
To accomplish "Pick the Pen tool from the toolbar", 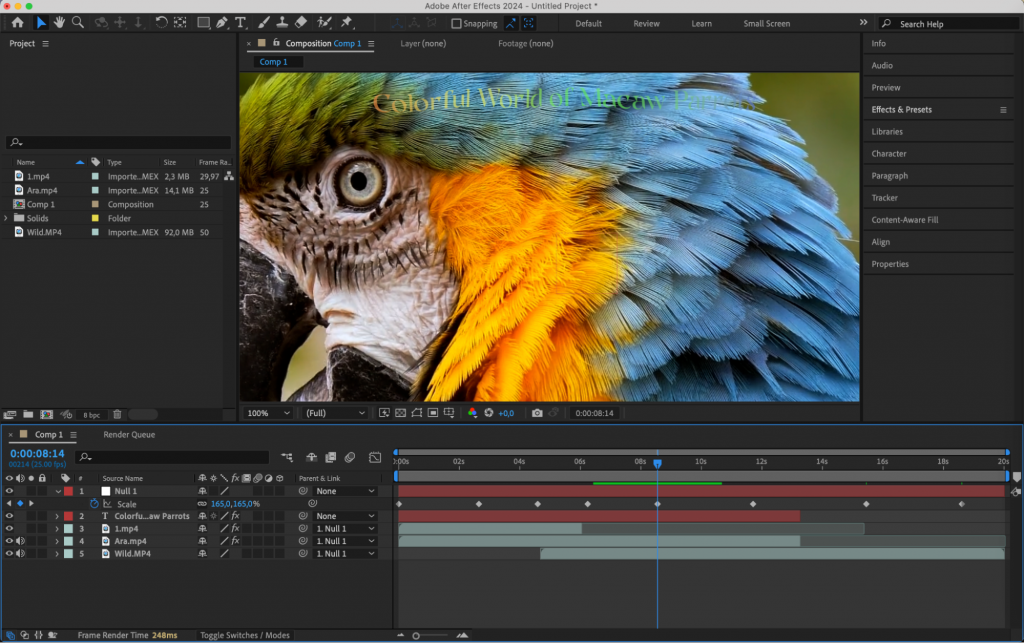I will [220, 20].
